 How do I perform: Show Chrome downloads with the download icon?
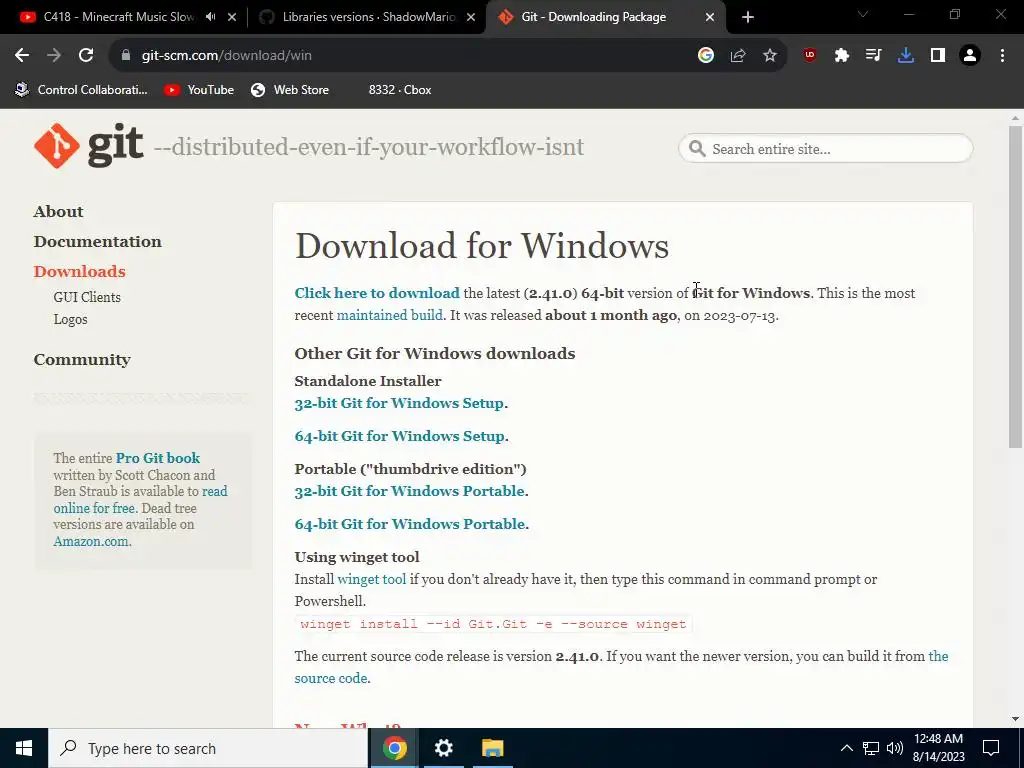(x=906, y=56)
